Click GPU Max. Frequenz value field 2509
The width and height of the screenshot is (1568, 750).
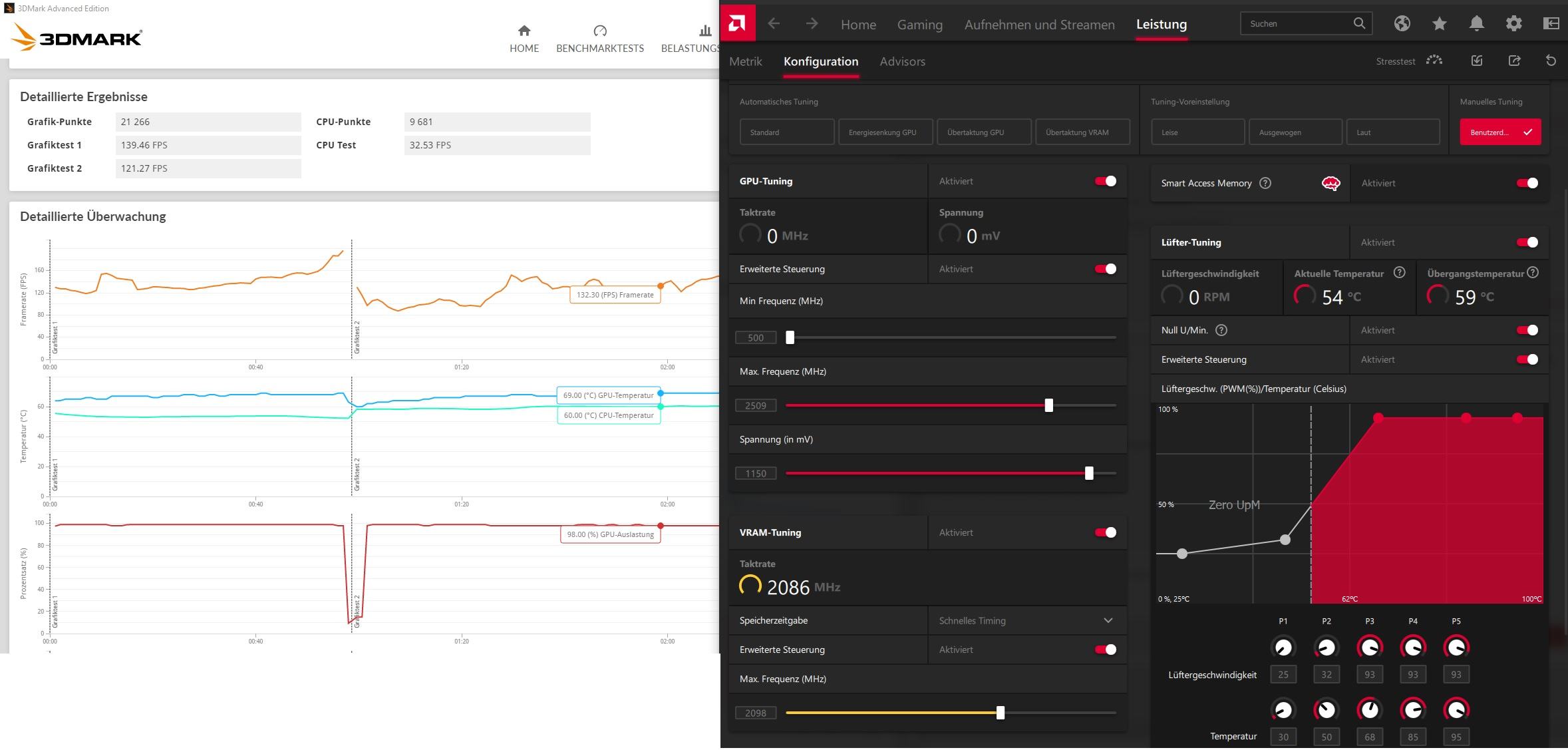pyautogui.click(x=756, y=405)
